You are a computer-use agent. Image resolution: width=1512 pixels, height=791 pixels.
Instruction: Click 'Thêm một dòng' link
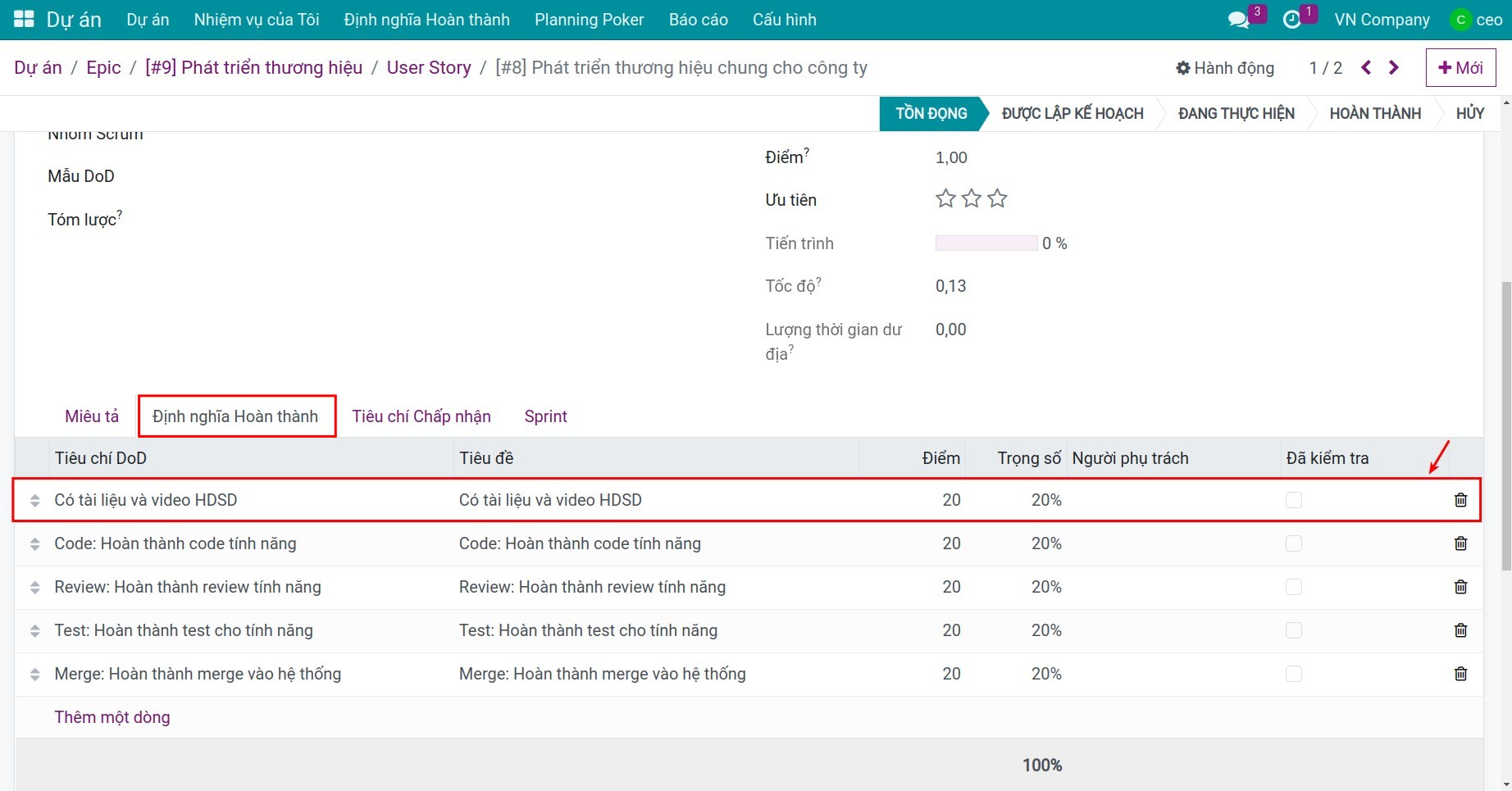[x=112, y=717]
